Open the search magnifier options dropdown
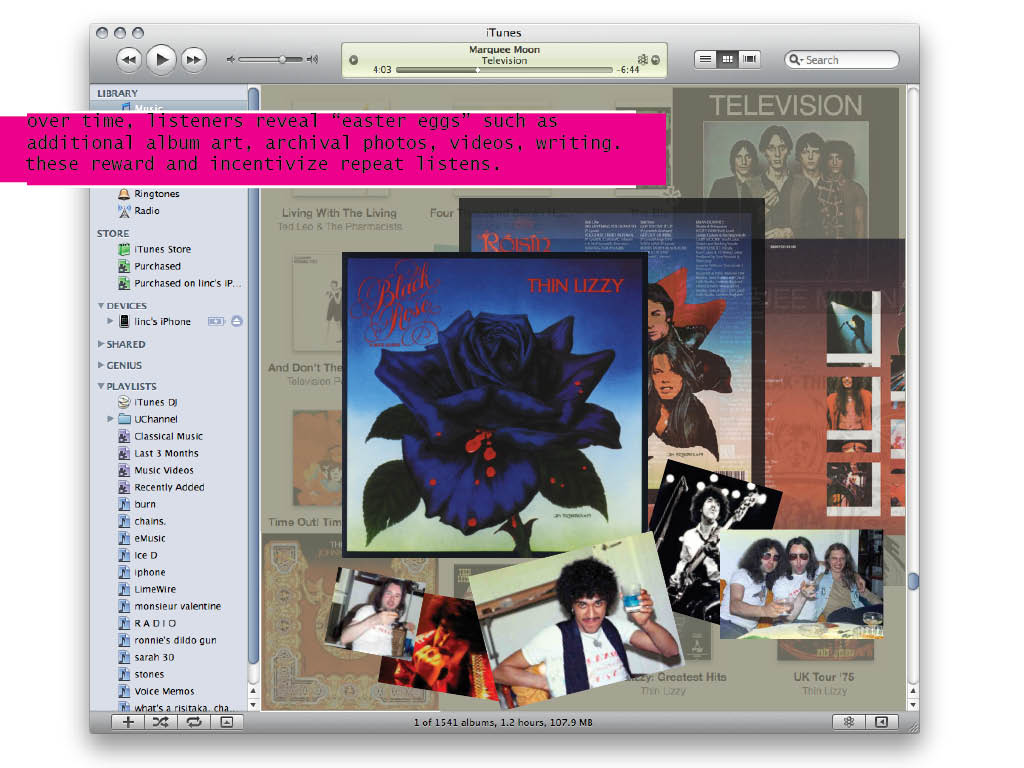 point(795,60)
